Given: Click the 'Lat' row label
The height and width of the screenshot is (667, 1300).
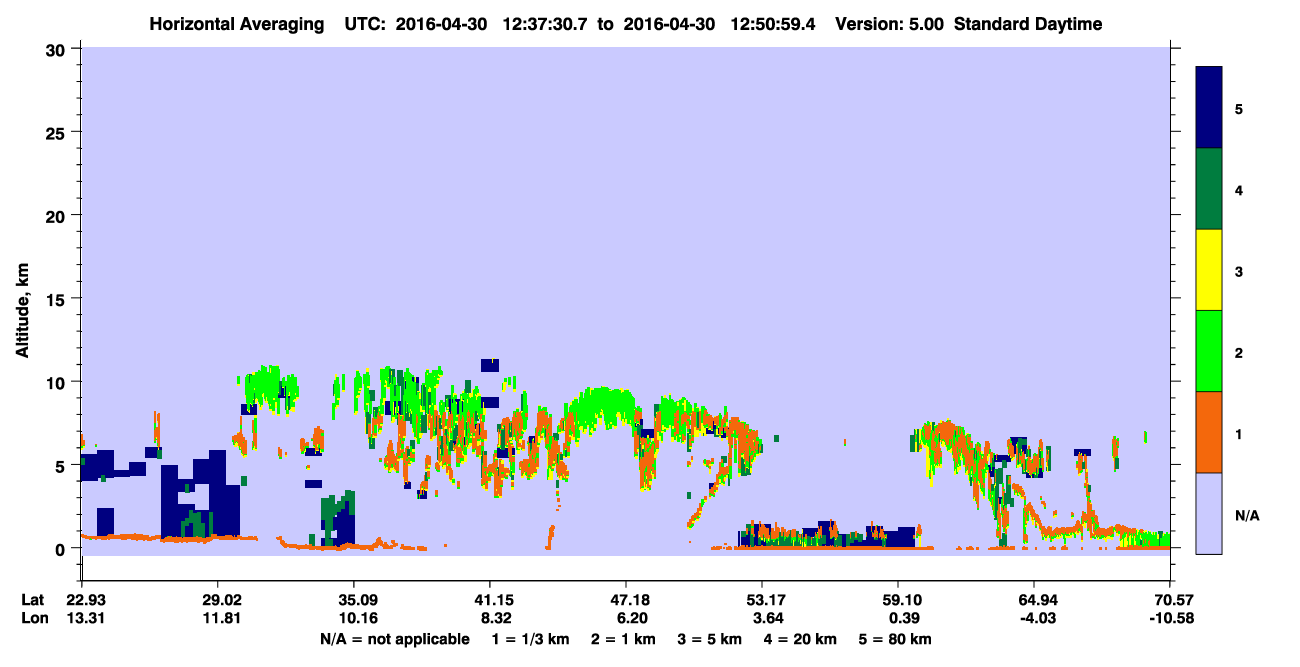Looking at the screenshot, I should [x=33, y=600].
